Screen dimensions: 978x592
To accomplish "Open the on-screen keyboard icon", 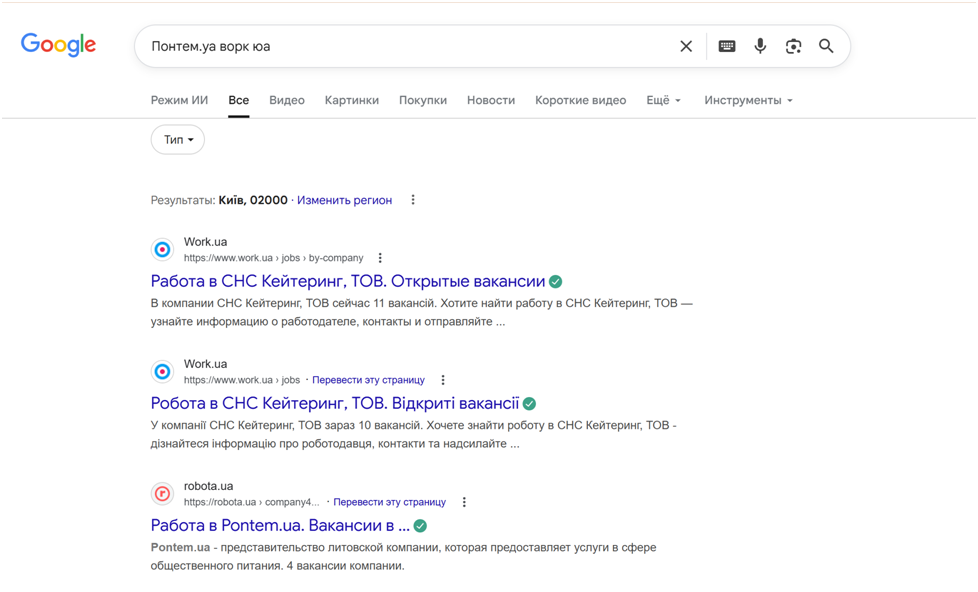I will click(x=727, y=46).
